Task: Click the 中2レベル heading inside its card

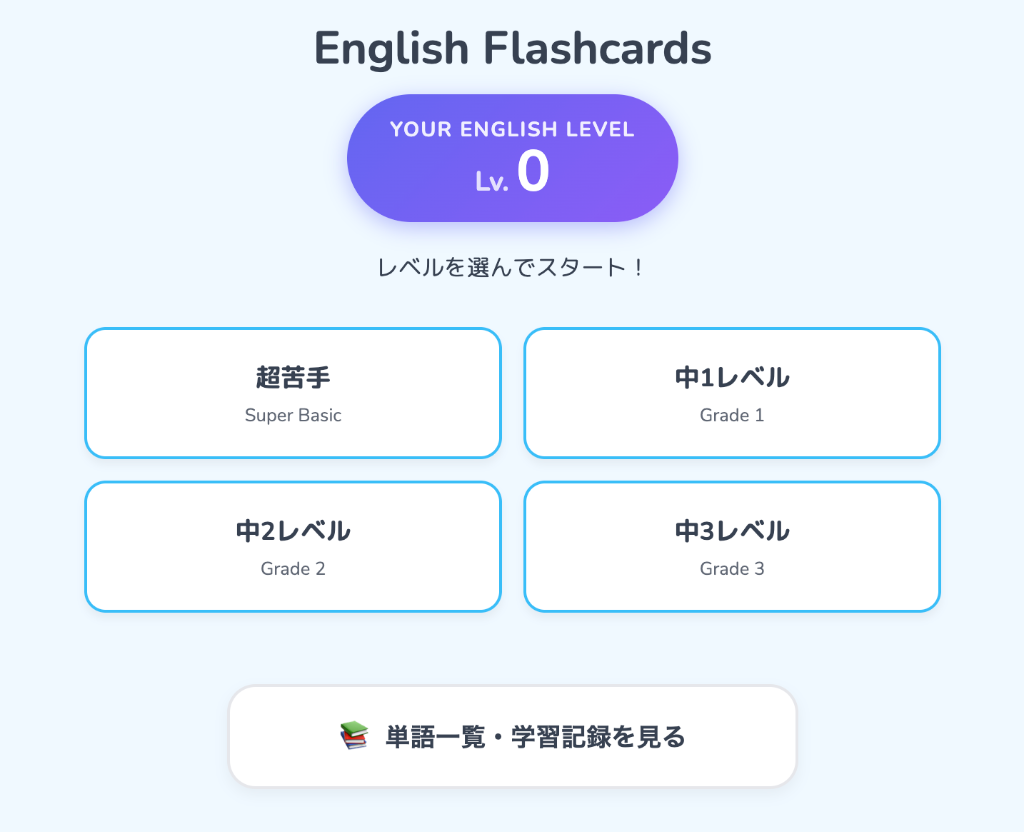Action: [293, 531]
